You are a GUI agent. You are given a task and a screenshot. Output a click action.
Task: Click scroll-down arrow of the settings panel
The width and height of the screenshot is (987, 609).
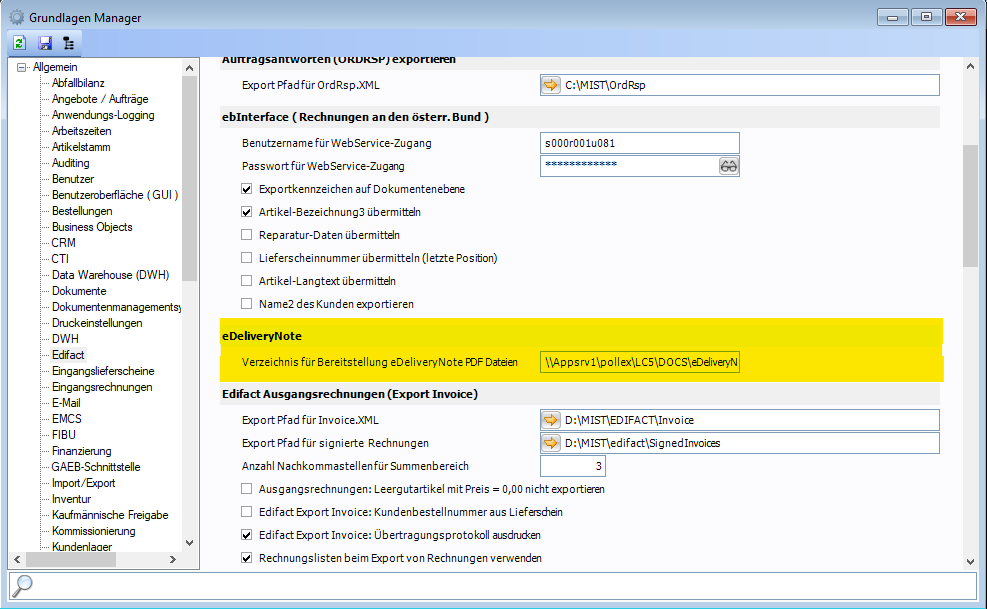[x=969, y=562]
